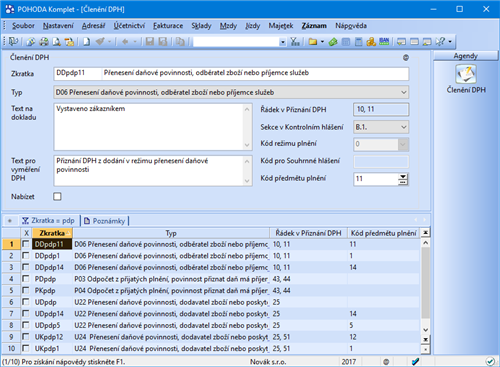This screenshot has width=500, height=367.
Task: Click the IBAN icon in the toolbar
Action: (384, 42)
